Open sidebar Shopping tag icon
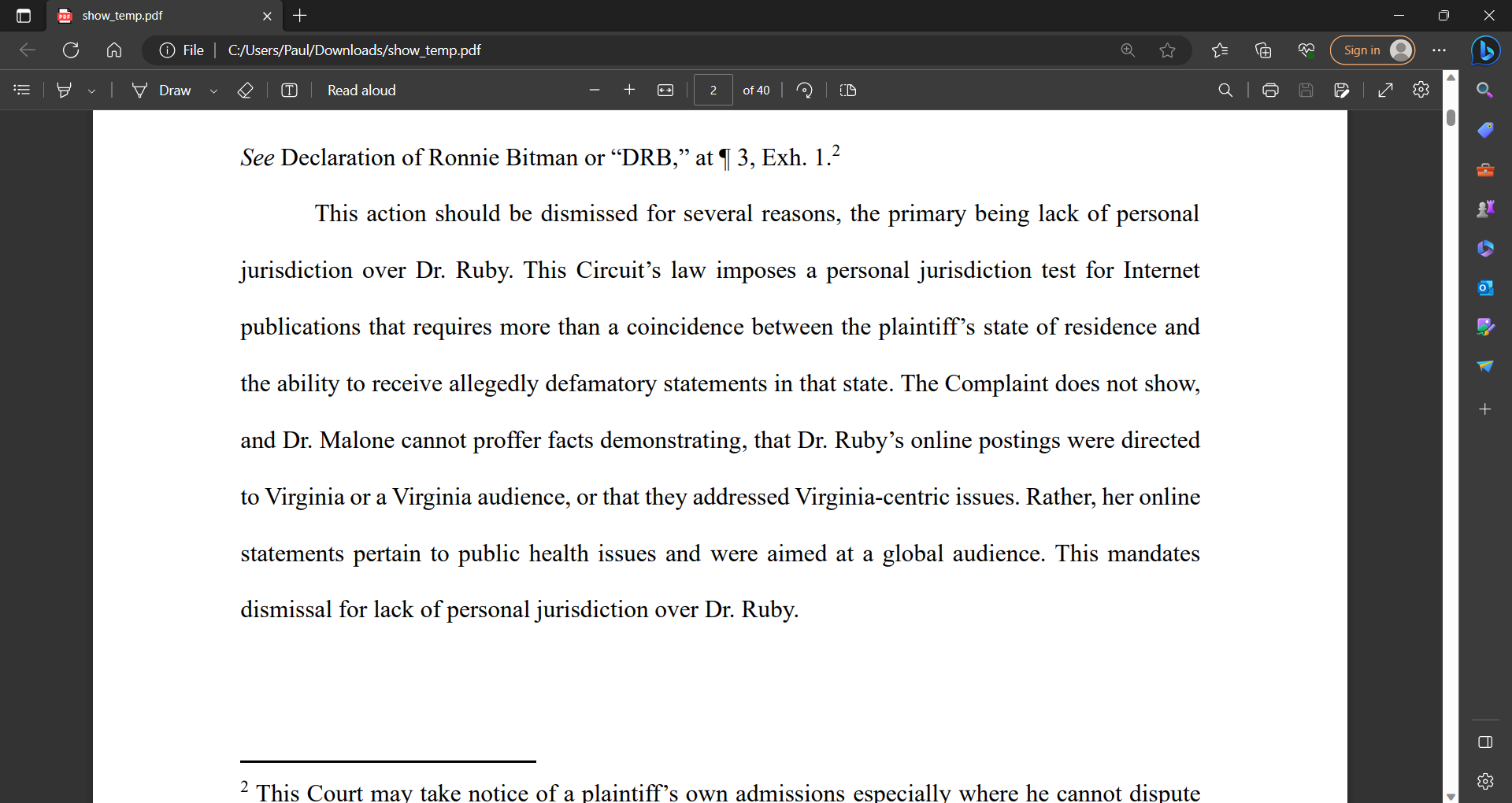Viewport: 1512px width, 803px height. click(1485, 130)
